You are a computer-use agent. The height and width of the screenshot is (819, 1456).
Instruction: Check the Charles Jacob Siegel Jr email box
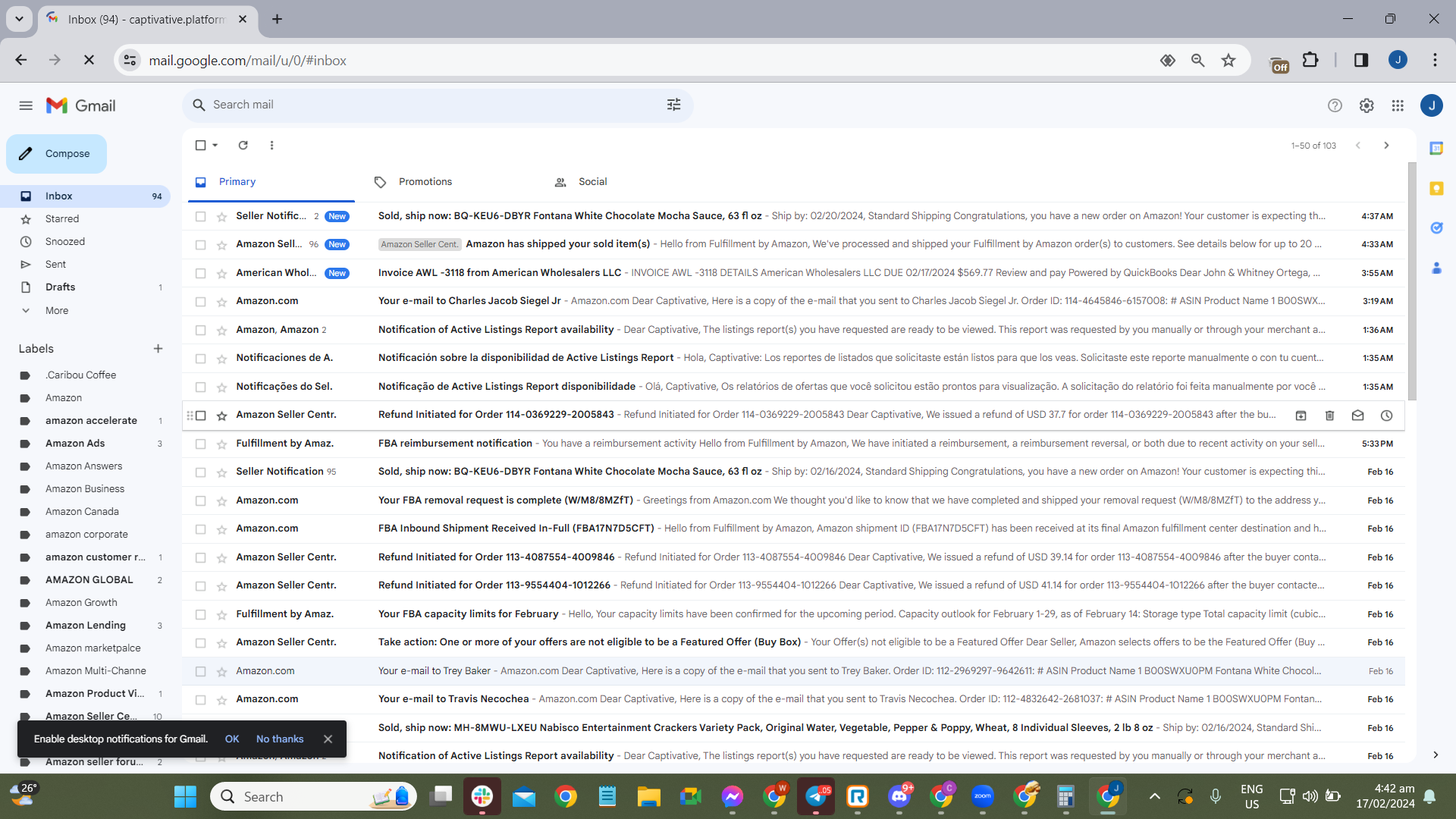pyautogui.click(x=200, y=301)
